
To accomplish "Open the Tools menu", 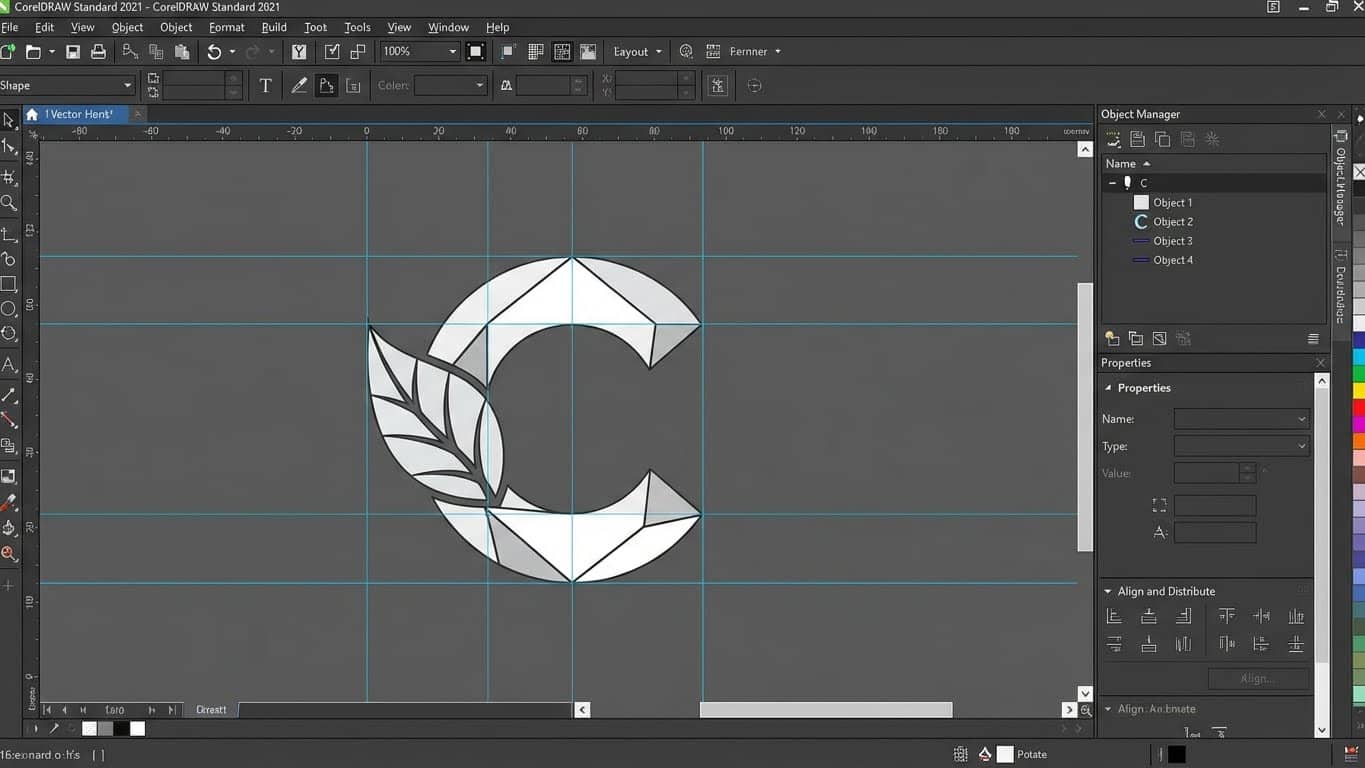I will 356,27.
